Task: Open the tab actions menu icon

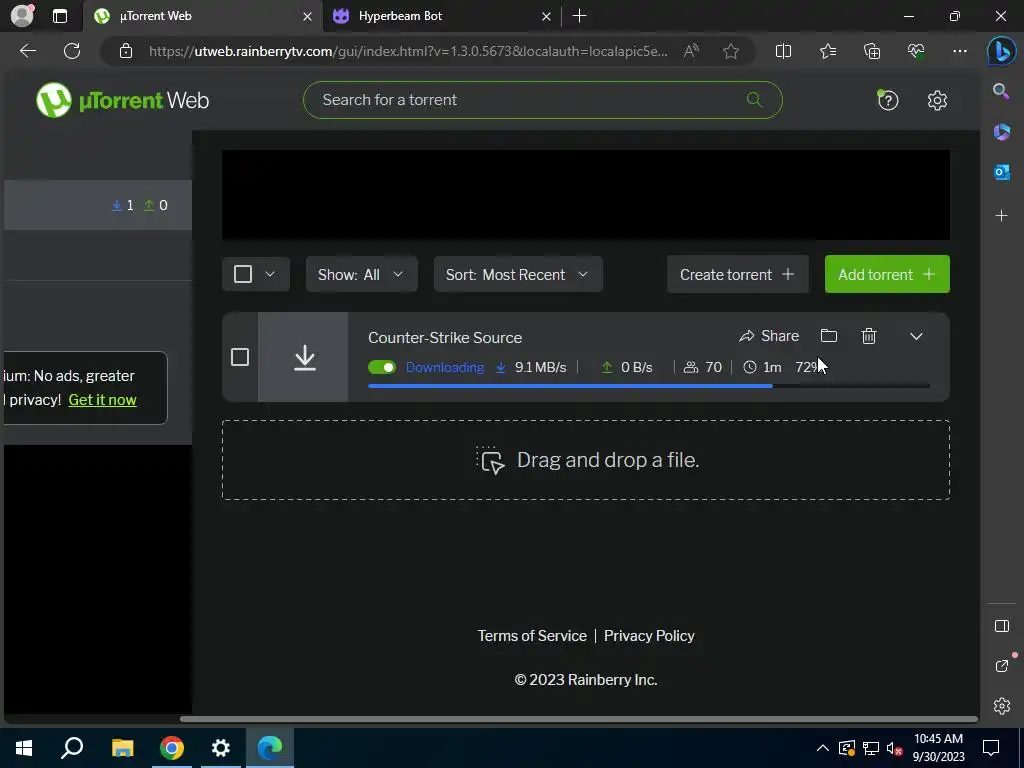Action: tap(60, 16)
